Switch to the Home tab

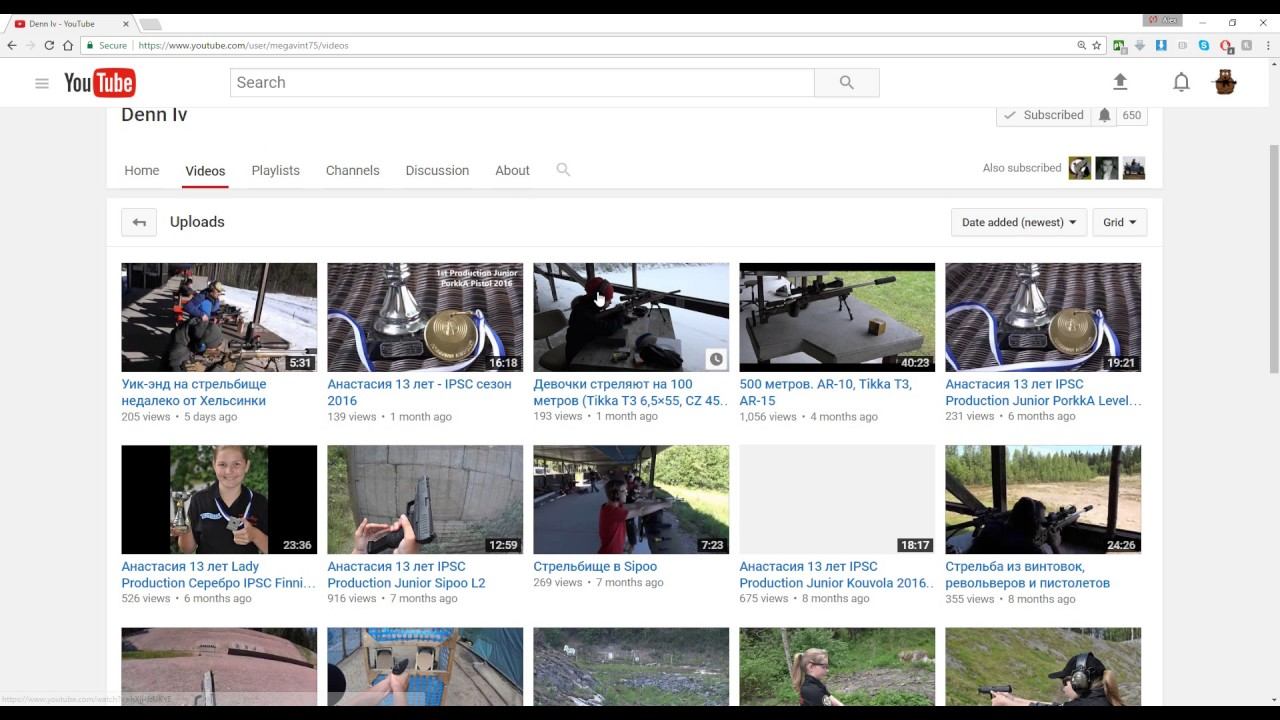(142, 170)
